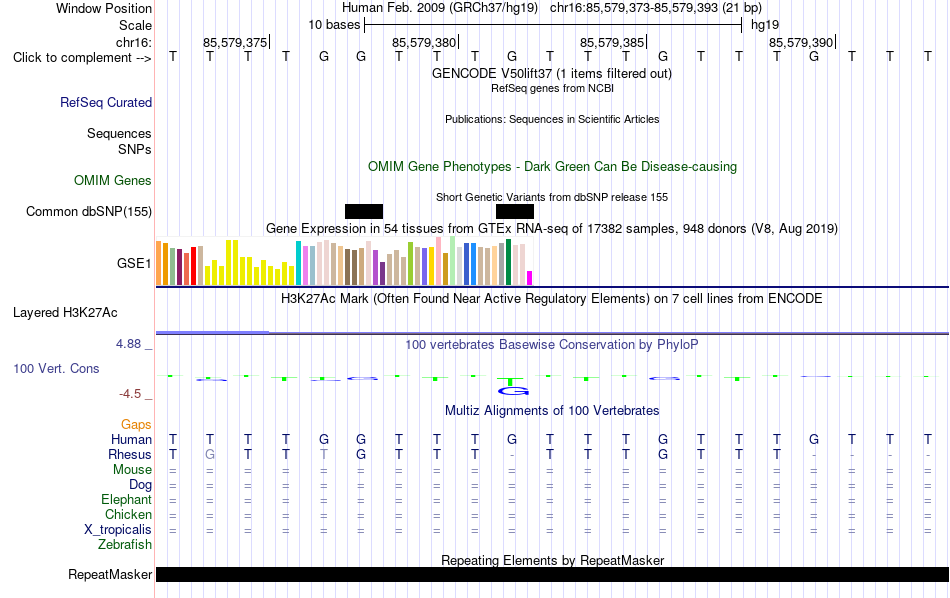Open 'GENCODE V50lift37 (1 items filtered out)' title

(551, 73)
